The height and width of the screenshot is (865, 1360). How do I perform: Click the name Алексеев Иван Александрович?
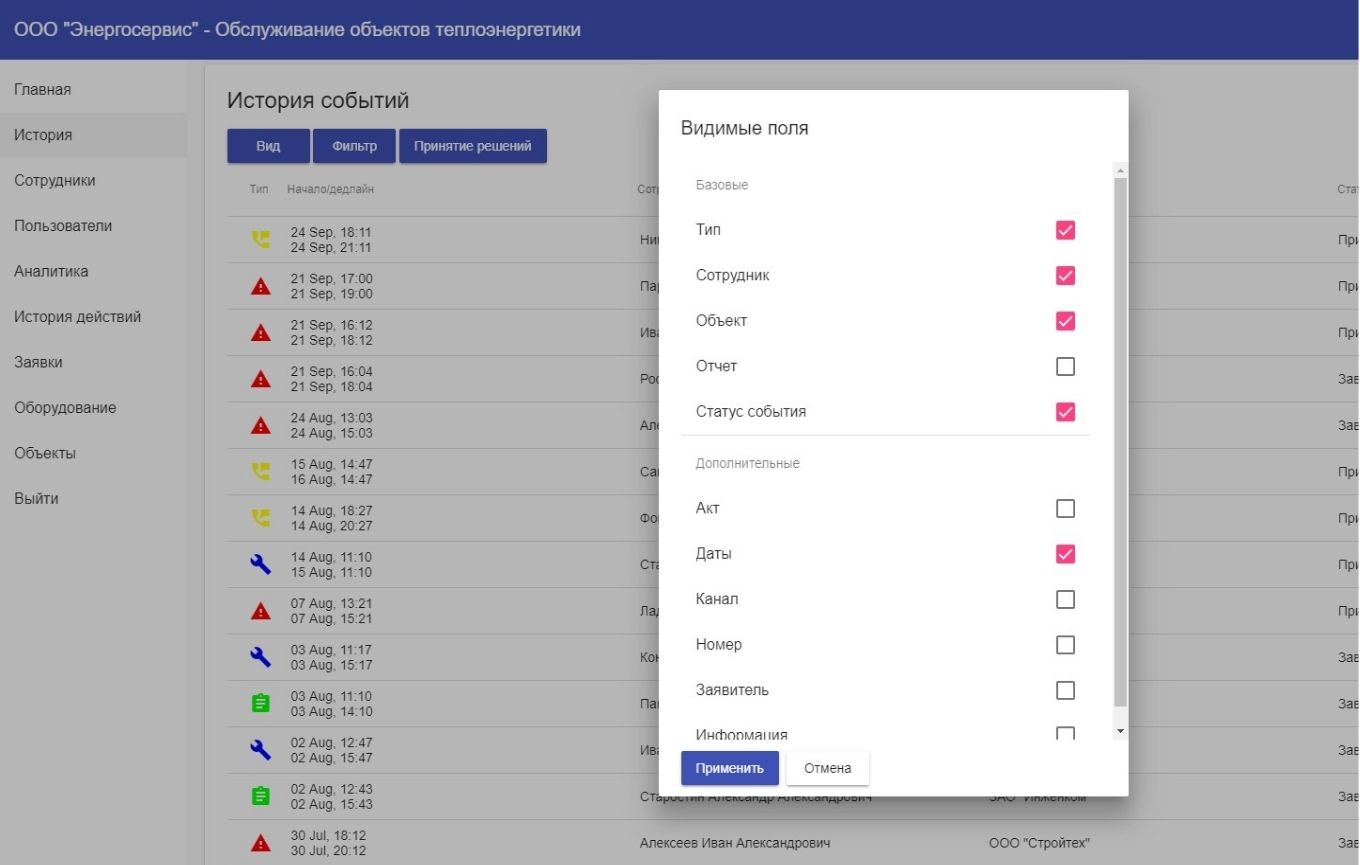(x=735, y=843)
